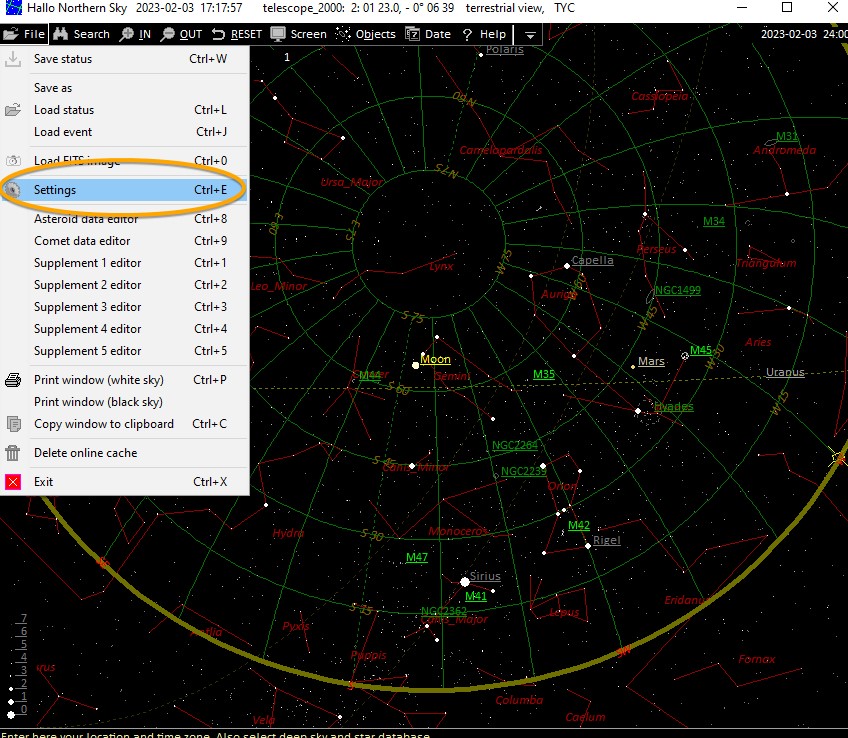Select Delete online cache
Image resolution: width=848 pixels, height=738 pixels.
coord(124,453)
